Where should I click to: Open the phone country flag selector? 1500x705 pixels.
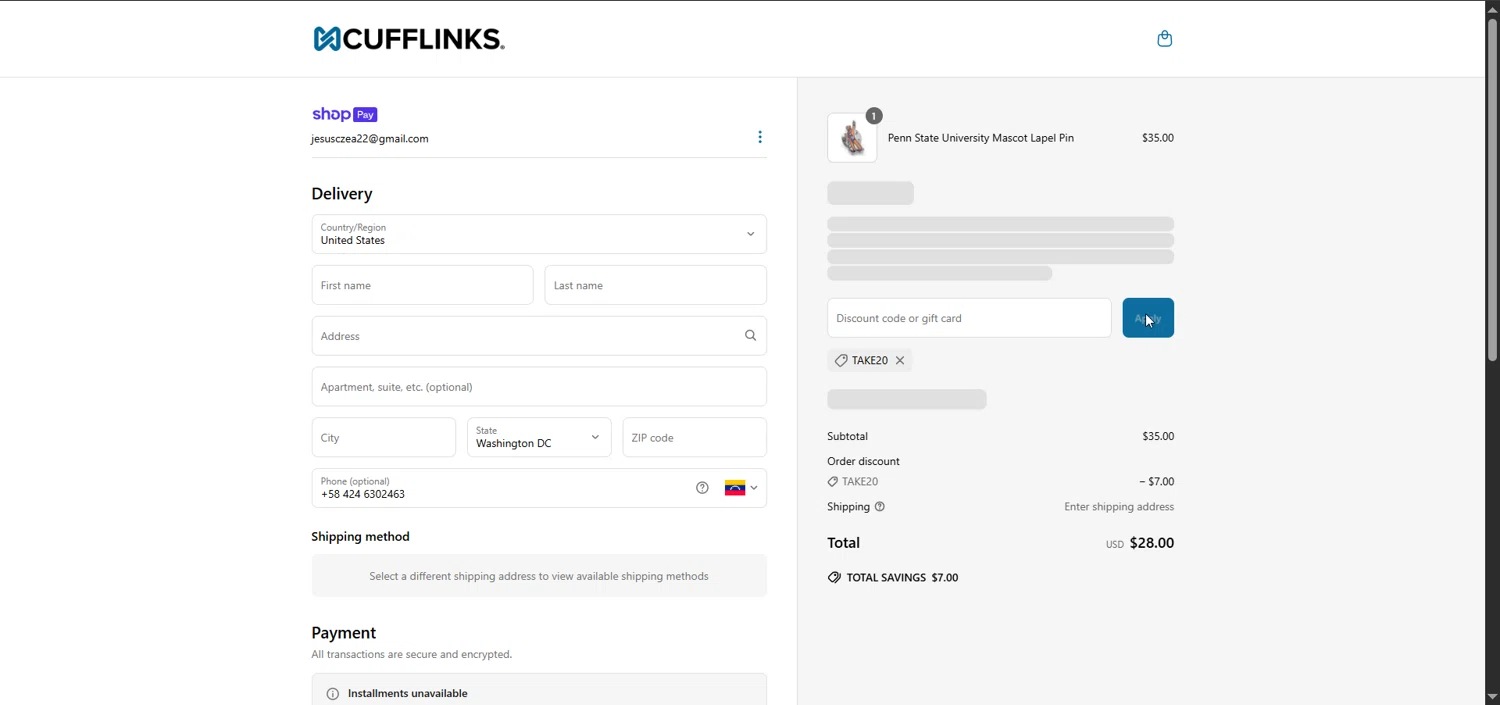[741, 488]
